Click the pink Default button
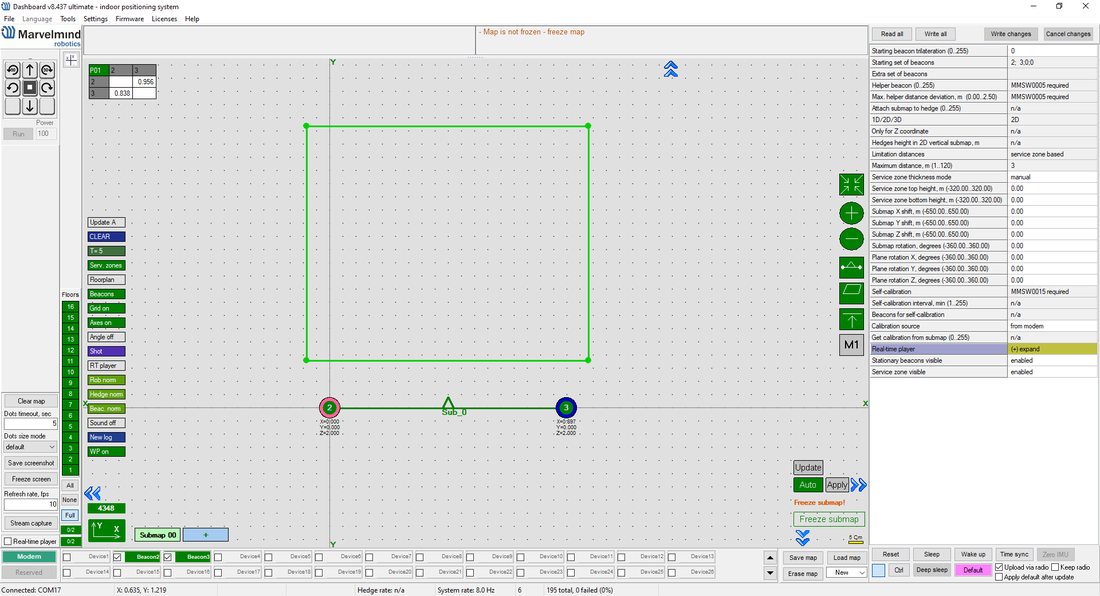This screenshot has height=596, width=1100. pyautogui.click(x=973, y=570)
